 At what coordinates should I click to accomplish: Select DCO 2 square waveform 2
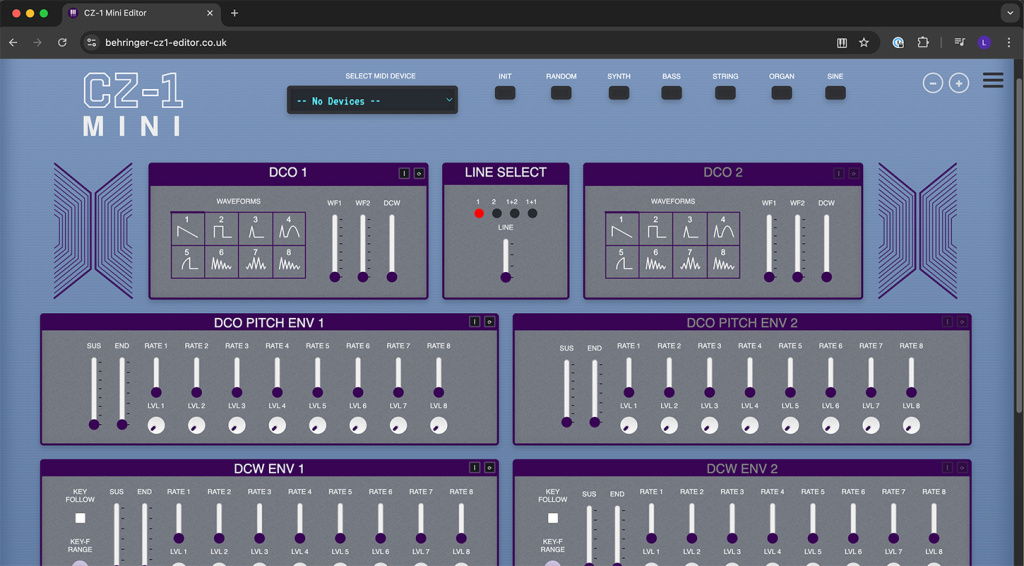pyautogui.click(x=656, y=228)
